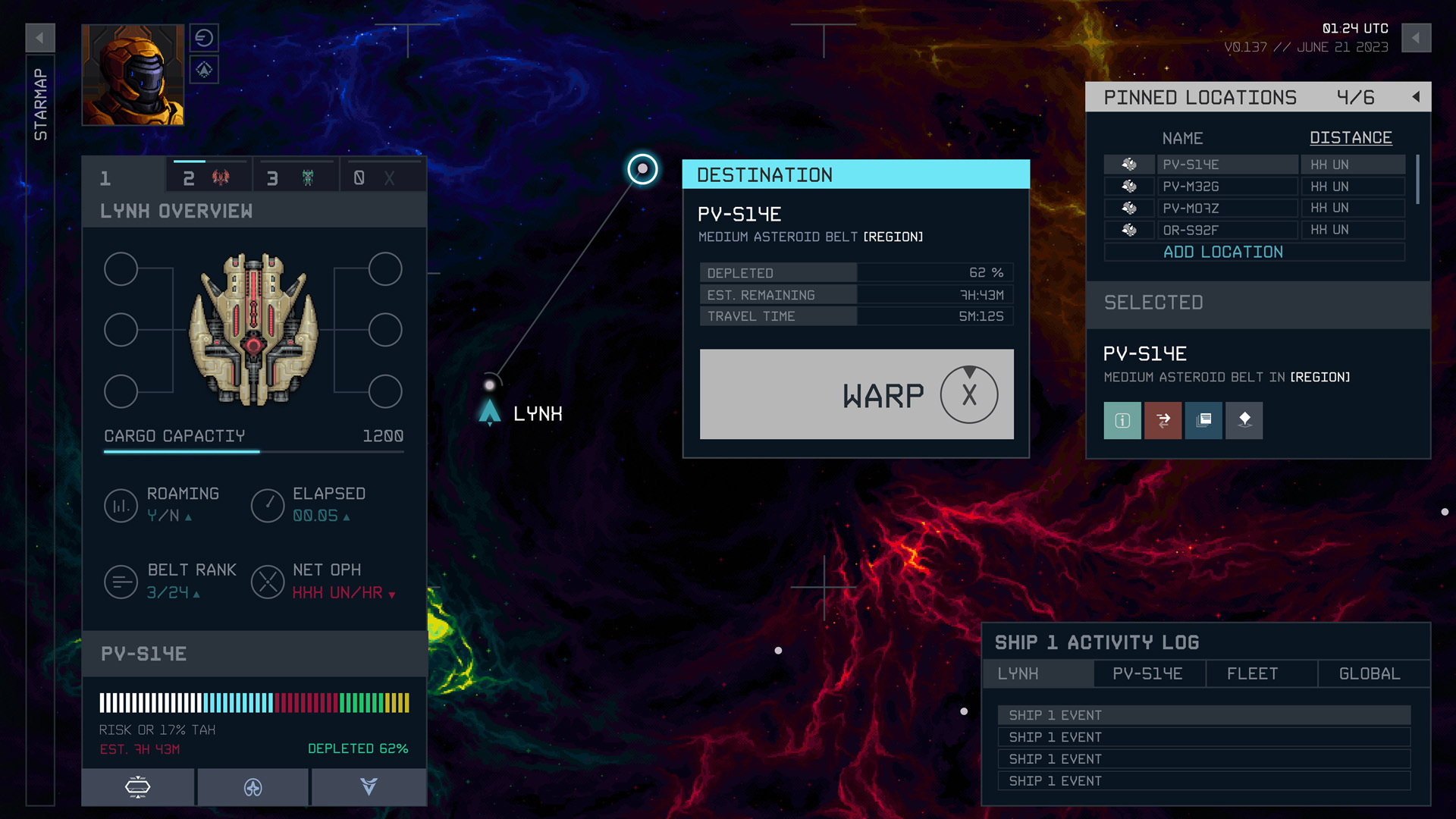Click the hexagon dock icon at bottom
Image resolution: width=1456 pixels, height=819 pixels.
[137, 787]
